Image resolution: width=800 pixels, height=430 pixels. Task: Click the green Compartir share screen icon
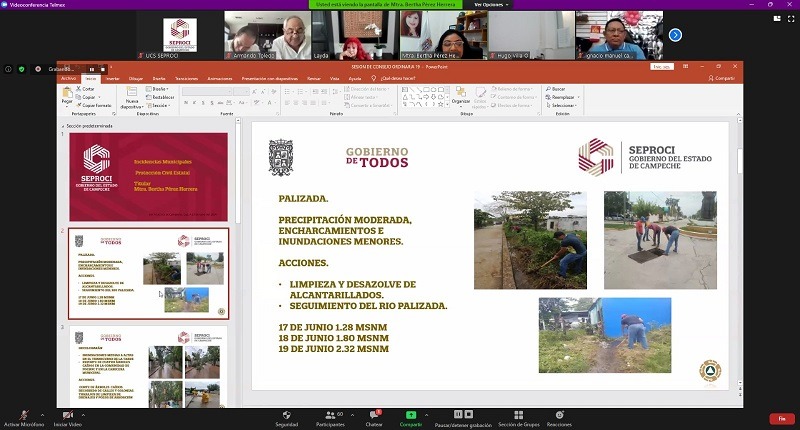(410, 414)
